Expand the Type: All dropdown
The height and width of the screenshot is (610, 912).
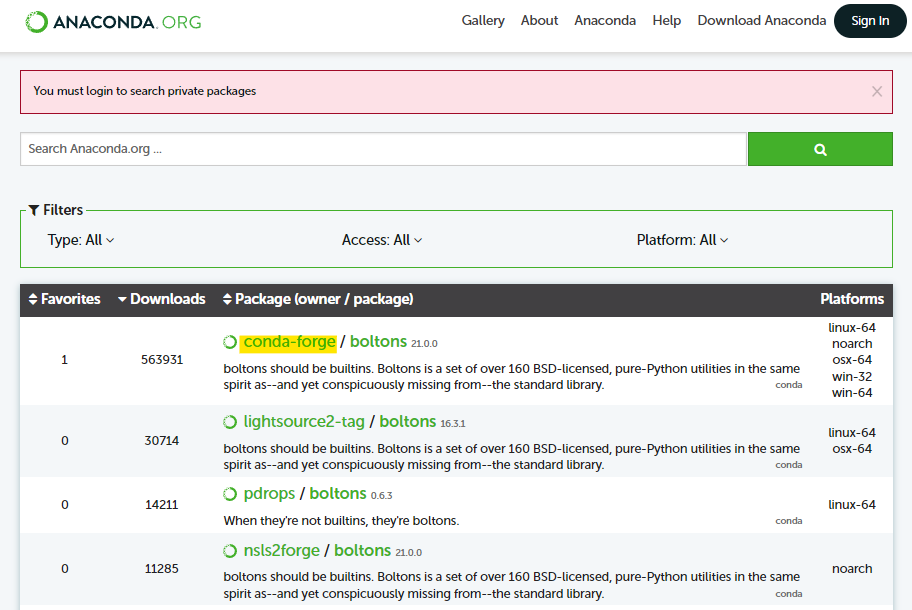point(81,240)
